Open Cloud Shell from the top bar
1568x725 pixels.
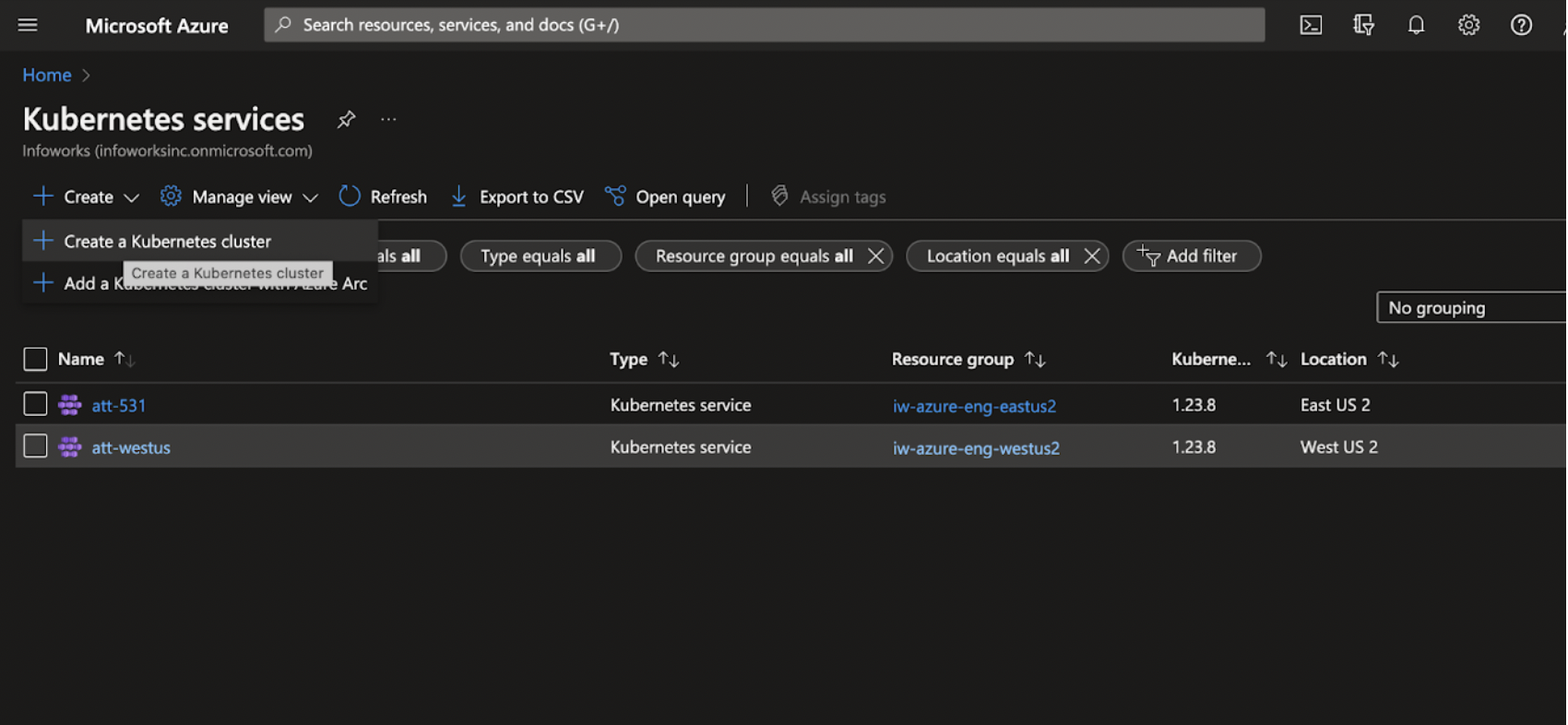pos(1311,25)
